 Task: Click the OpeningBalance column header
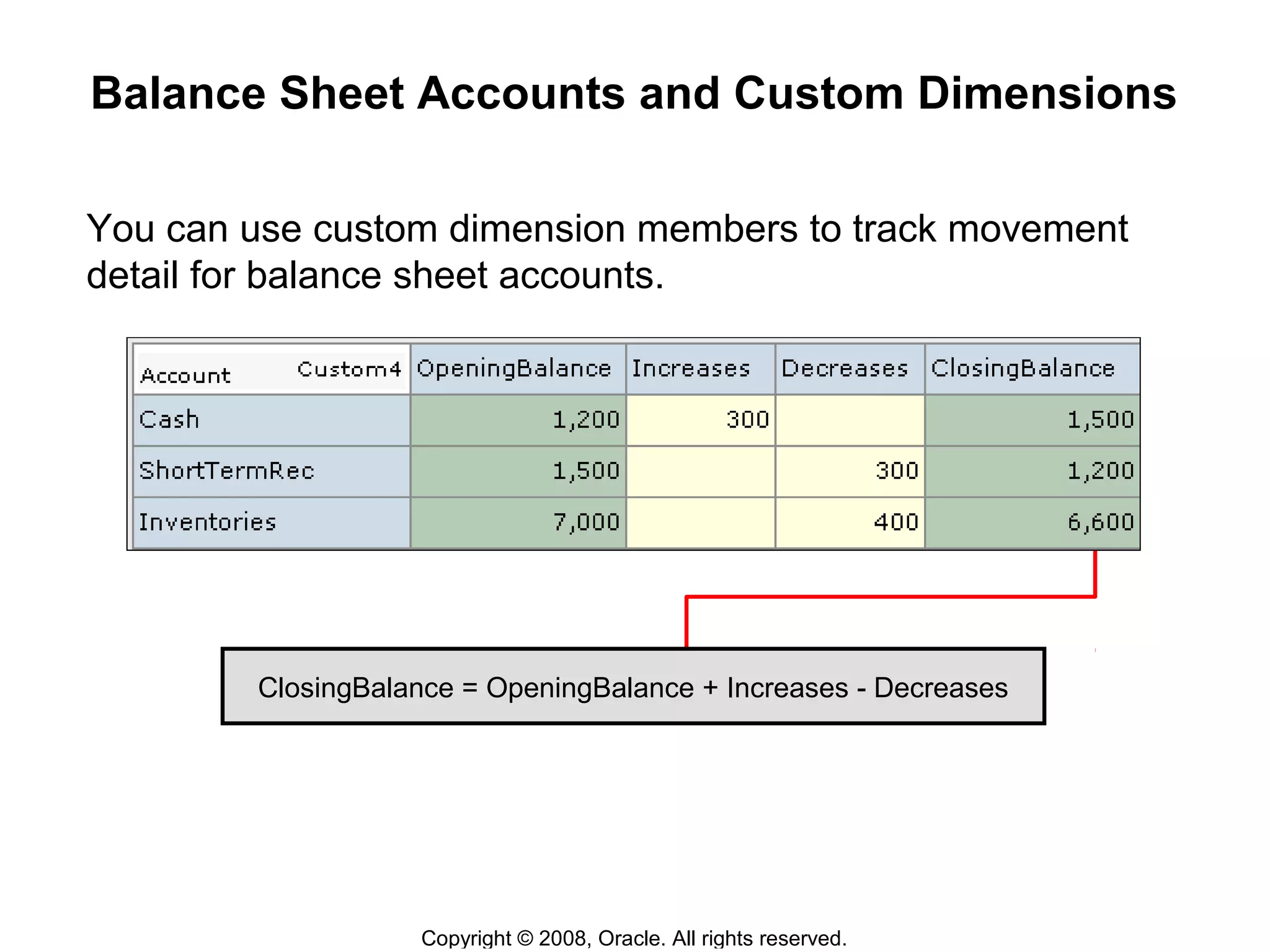(518, 369)
